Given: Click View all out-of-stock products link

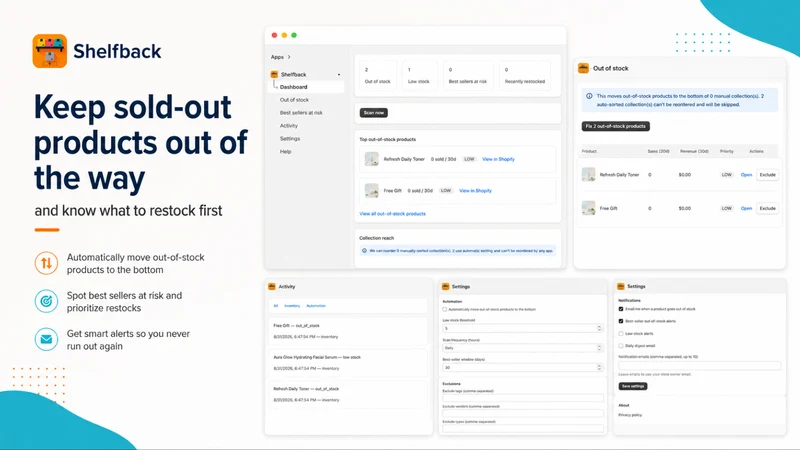Looking at the screenshot, I should point(392,214).
